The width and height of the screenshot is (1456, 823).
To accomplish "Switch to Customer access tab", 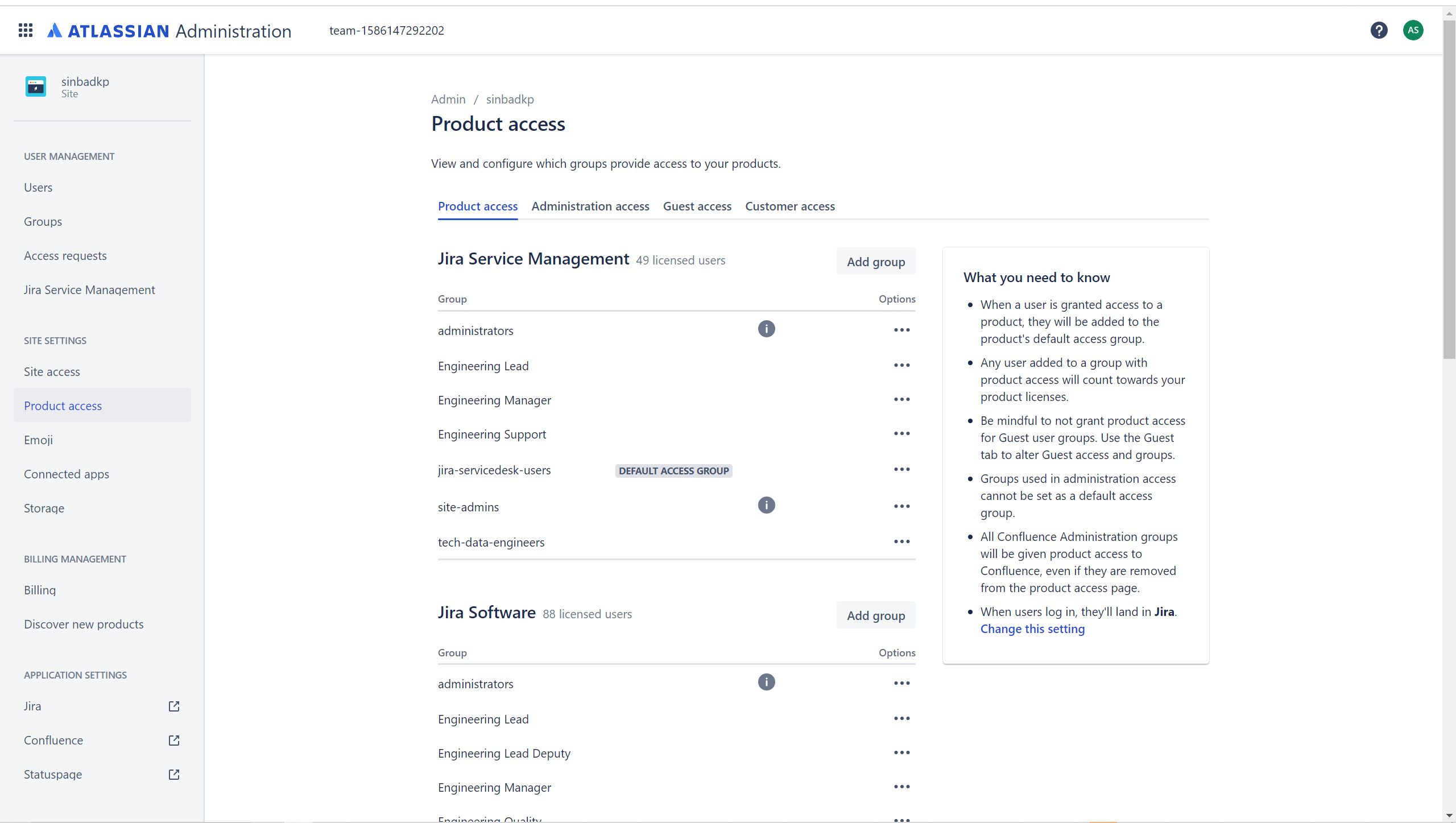I will (789, 206).
